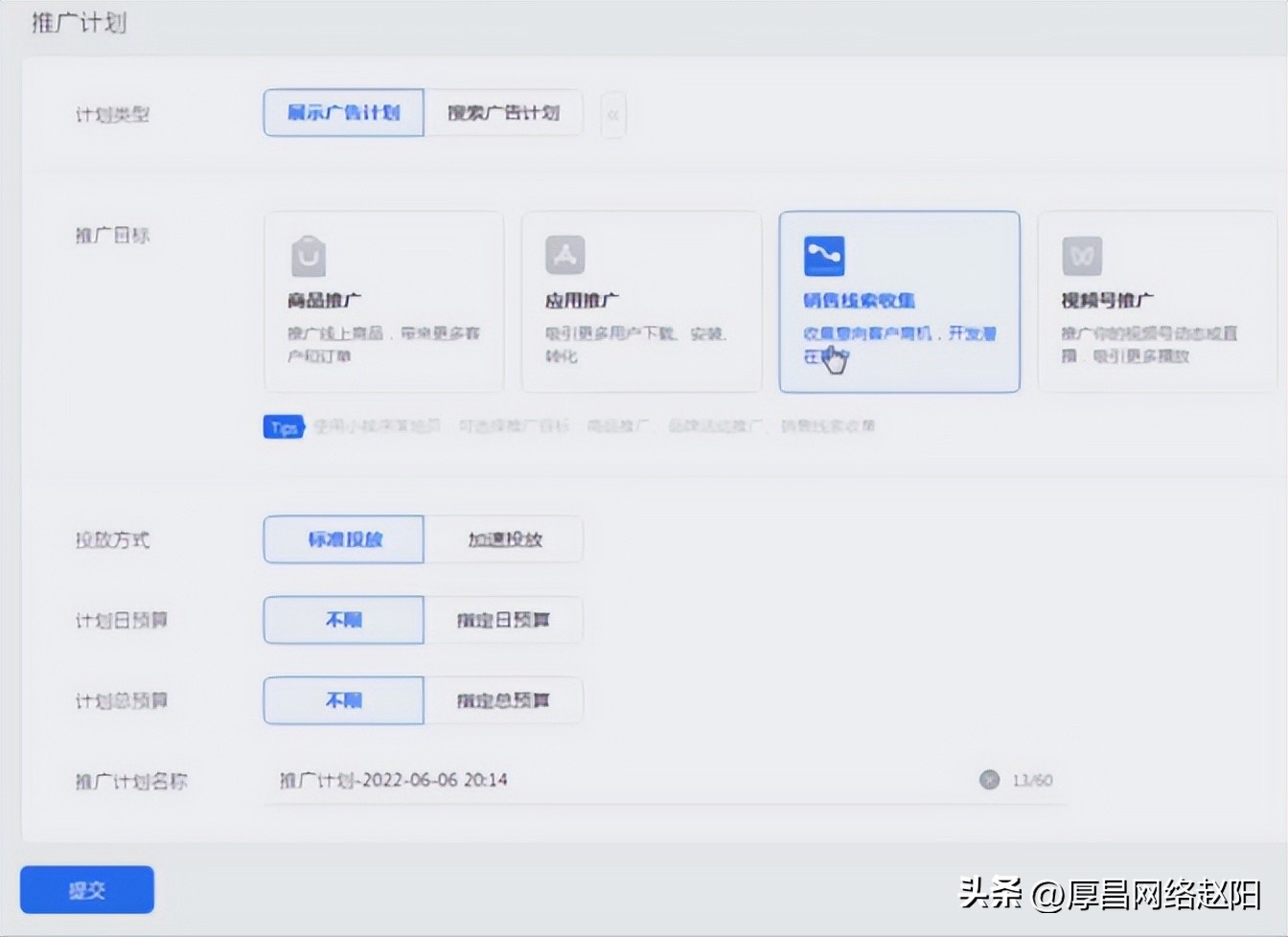This screenshot has width=1288, height=937.
Task: Collapse the plan type row with the « chevron
Action: pyautogui.click(x=612, y=113)
